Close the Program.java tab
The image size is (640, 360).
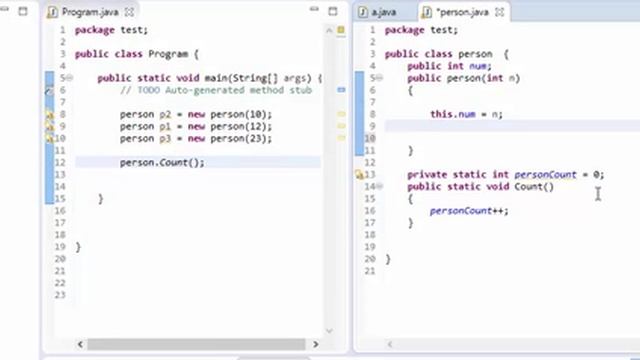(x=129, y=12)
